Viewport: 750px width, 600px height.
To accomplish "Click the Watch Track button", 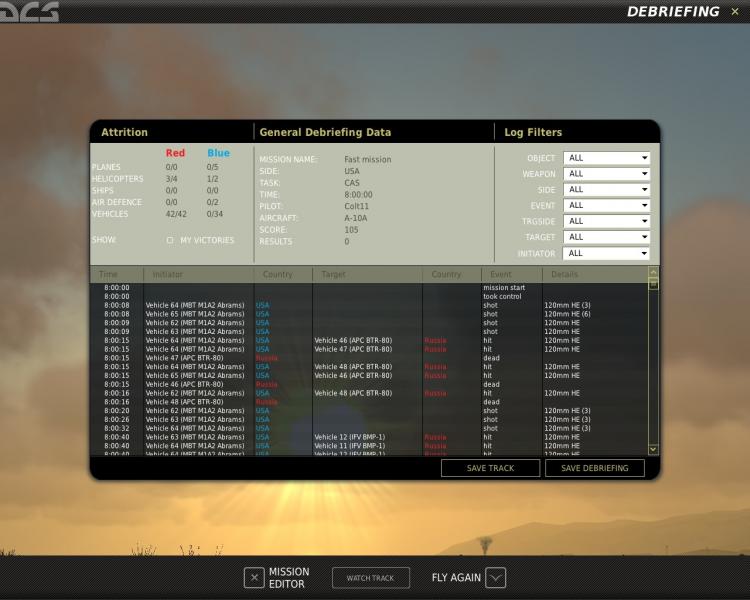I will (x=371, y=578).
